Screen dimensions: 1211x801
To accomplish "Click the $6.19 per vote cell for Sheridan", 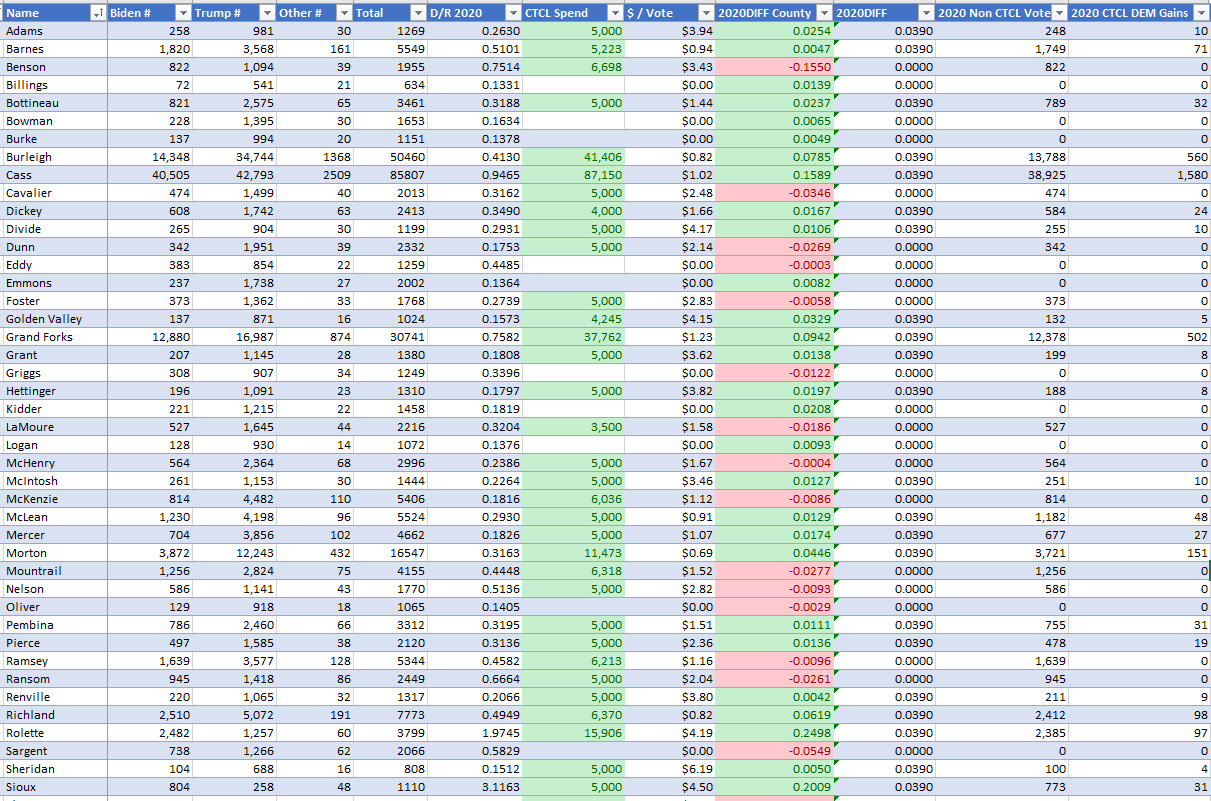I will tap(671, 769).
